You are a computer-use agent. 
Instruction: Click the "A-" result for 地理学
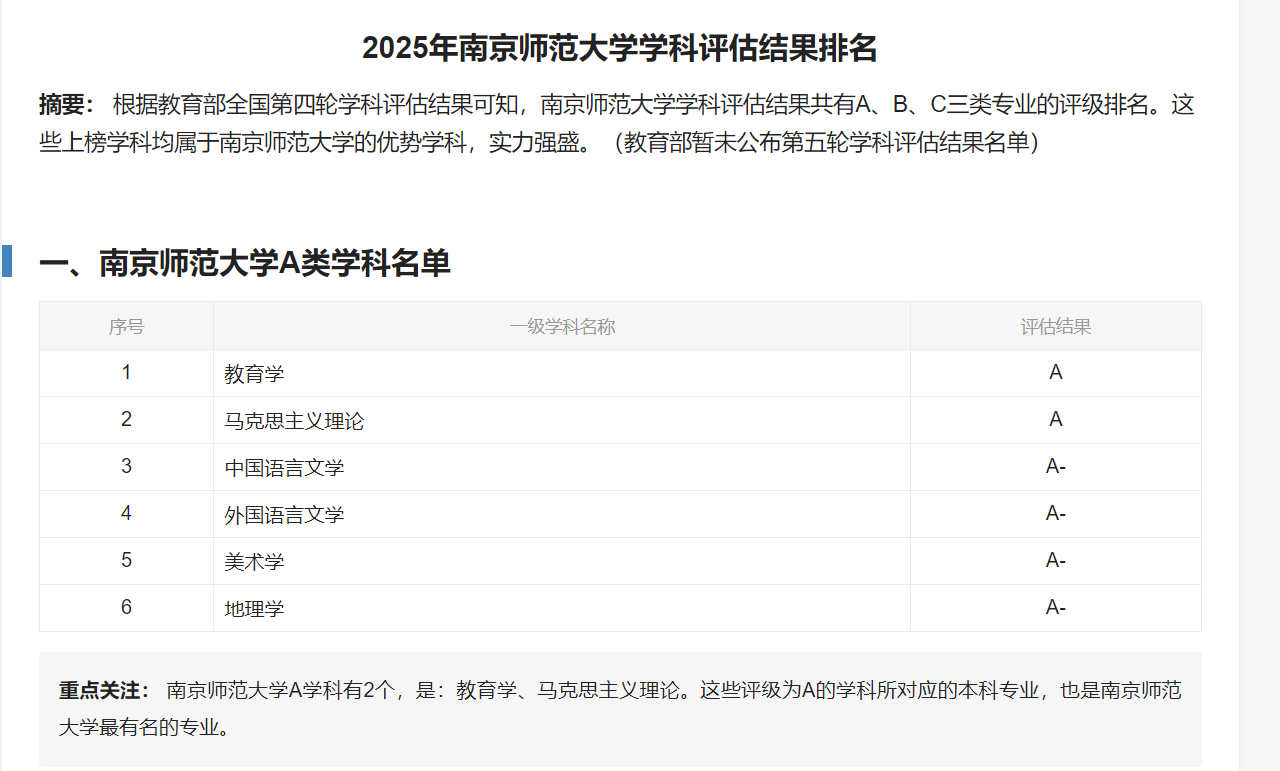[x=1056, y=607]
